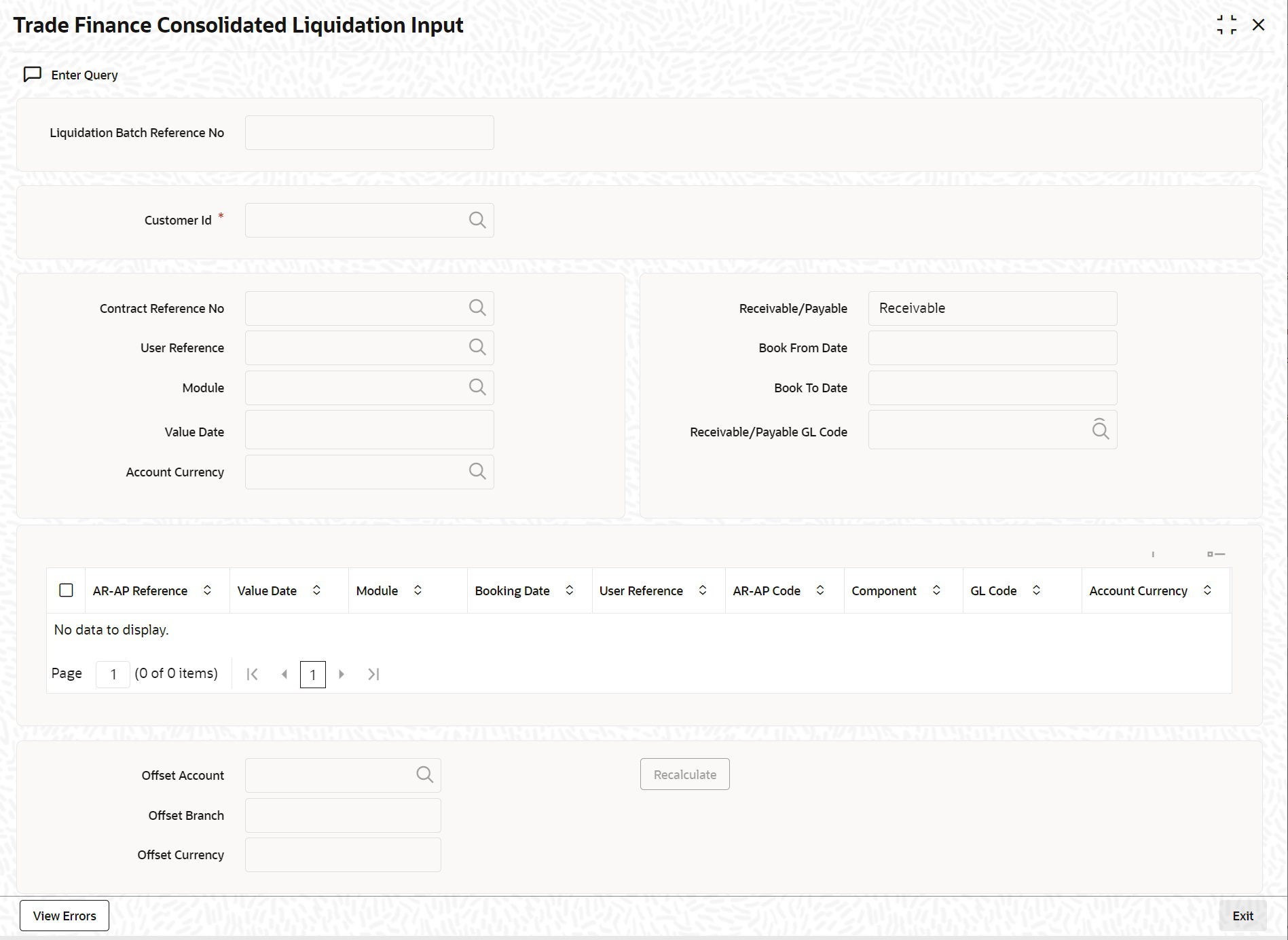Go to first page of table
Screen dimensions: 1288x940
click(252, 674)
